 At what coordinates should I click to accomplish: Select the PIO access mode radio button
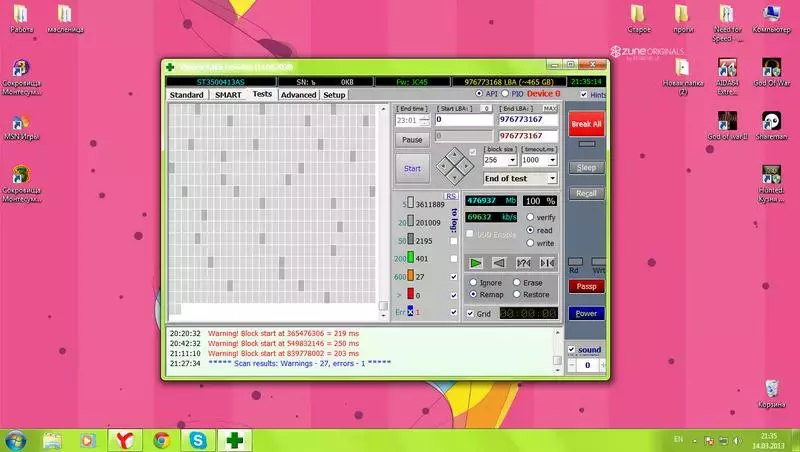[505, 93]
